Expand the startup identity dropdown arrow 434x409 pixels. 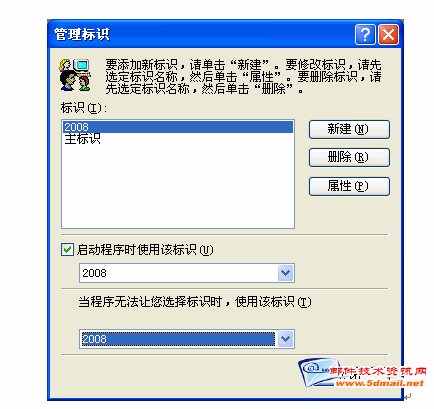pyautogui.click(x=286, y=273)
